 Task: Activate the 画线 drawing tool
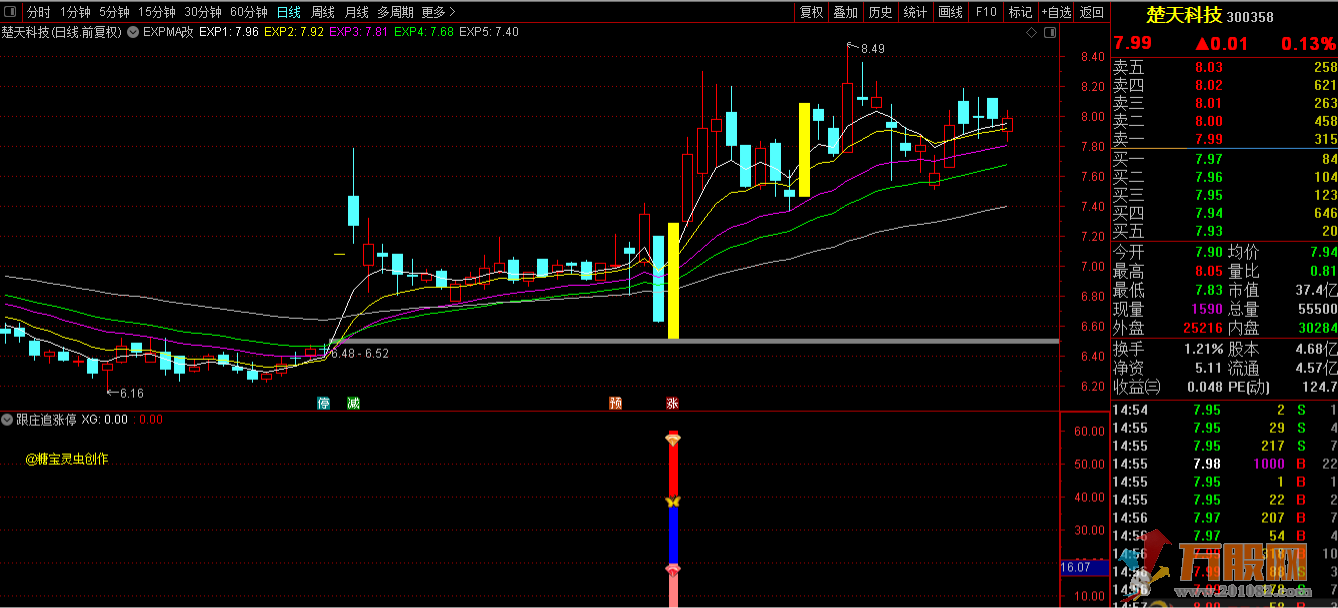[950, 12]
